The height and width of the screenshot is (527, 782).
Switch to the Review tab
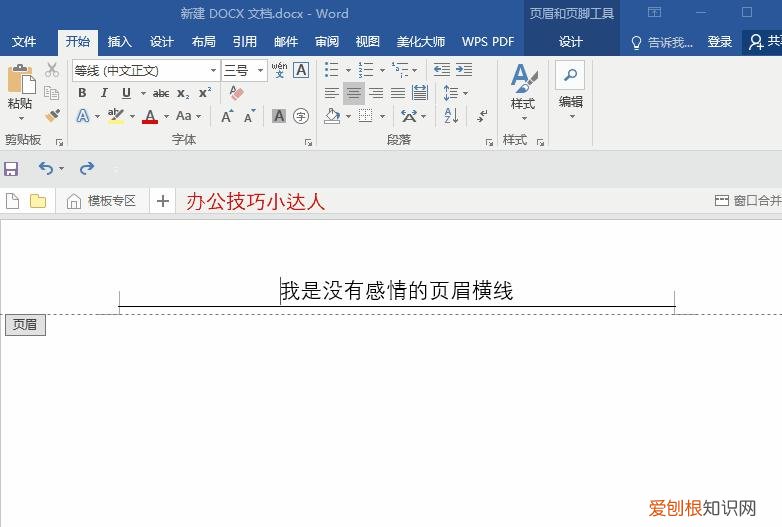pos(327,42)
